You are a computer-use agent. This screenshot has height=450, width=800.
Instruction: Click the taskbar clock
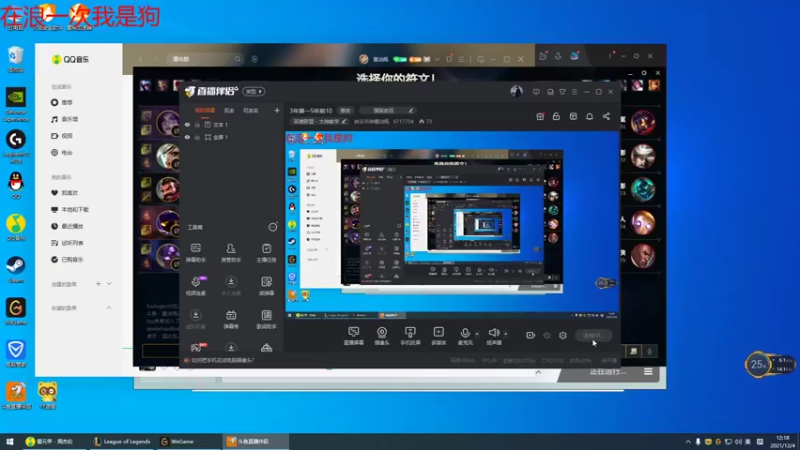(783, 442)
